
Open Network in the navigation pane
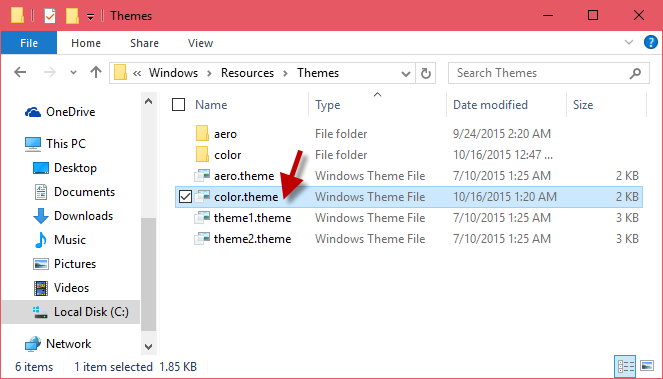pos(58,344)
